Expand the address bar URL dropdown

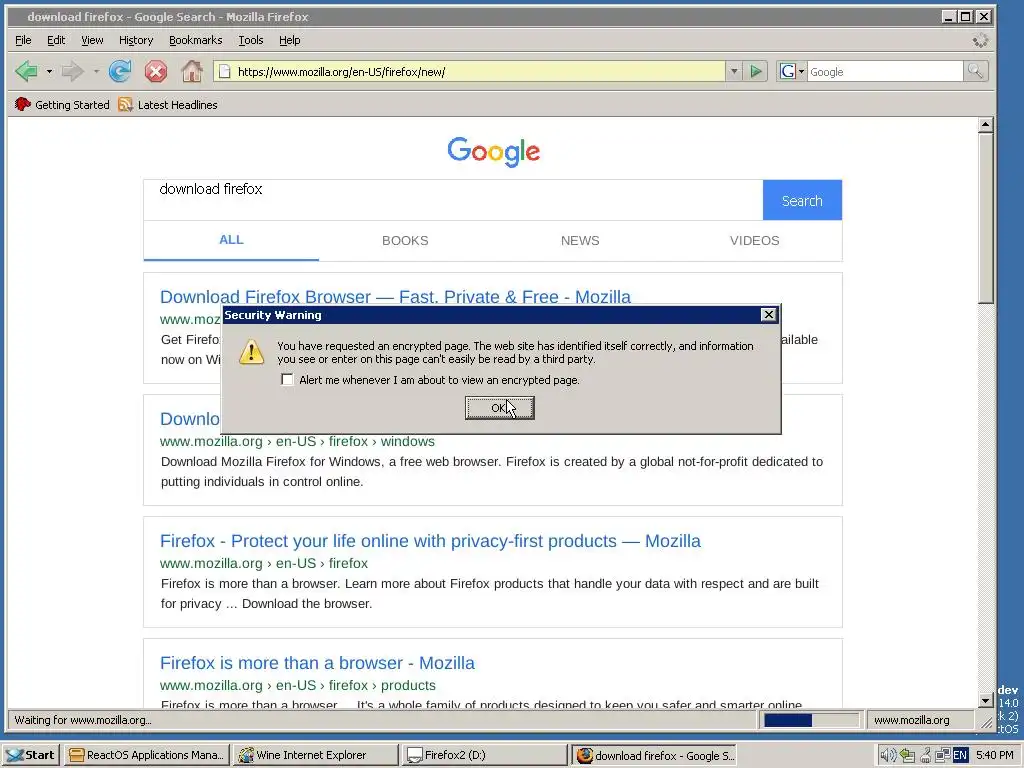click(x=734, y=71)
